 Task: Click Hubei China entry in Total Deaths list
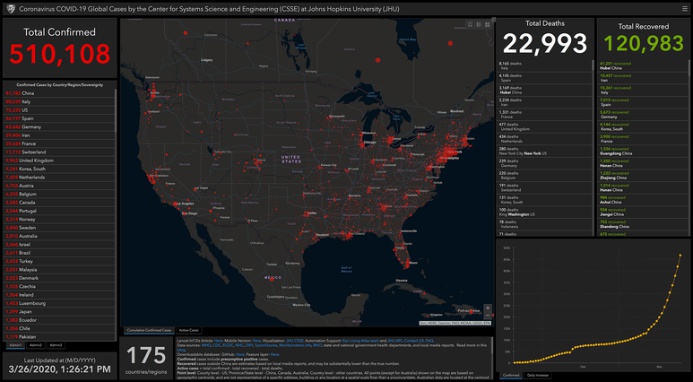544,90
